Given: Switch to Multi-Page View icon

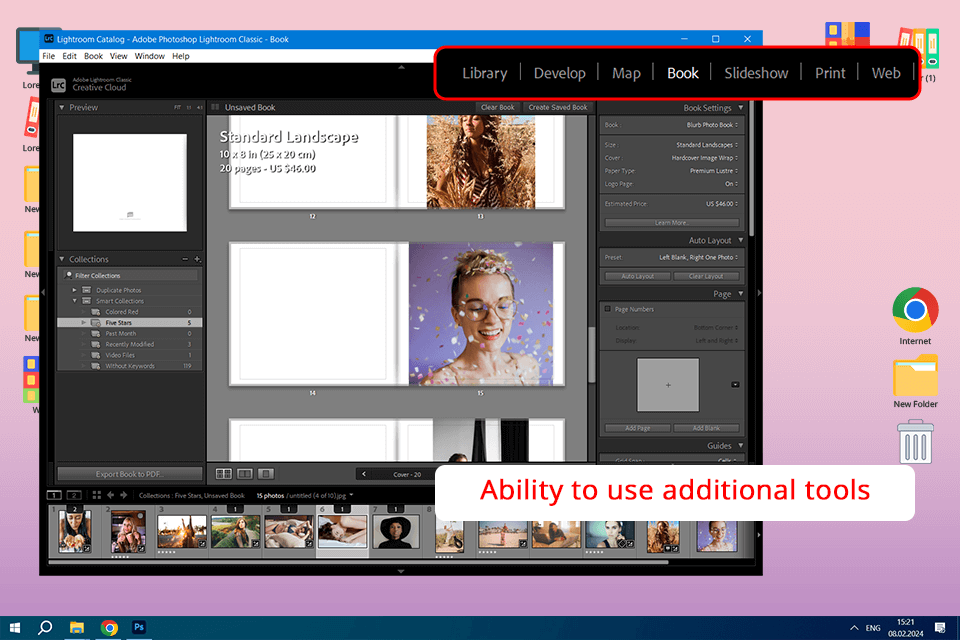Looking at the screenshot, I should pos(223,473).
